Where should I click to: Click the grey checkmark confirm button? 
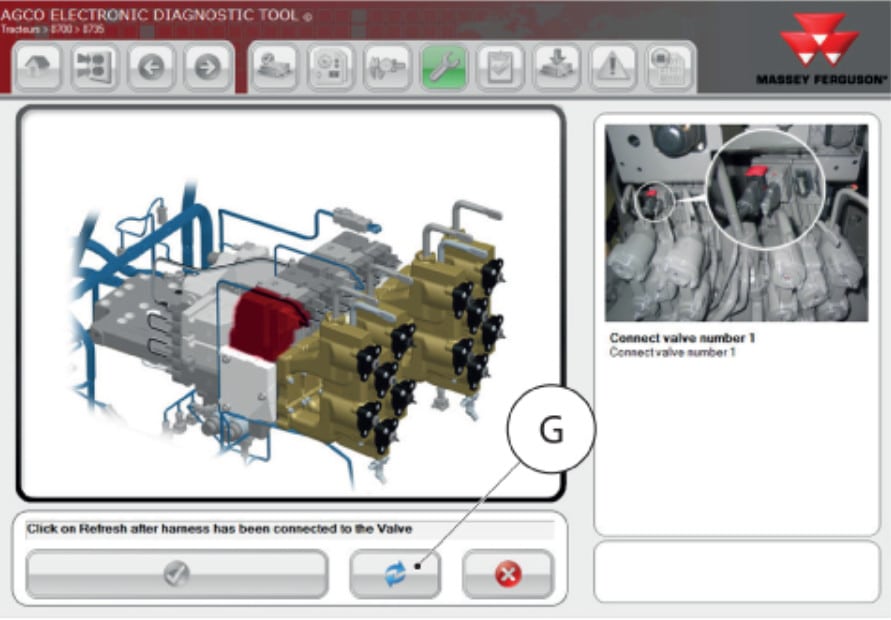pyautogui.click(x=177, y=574)
